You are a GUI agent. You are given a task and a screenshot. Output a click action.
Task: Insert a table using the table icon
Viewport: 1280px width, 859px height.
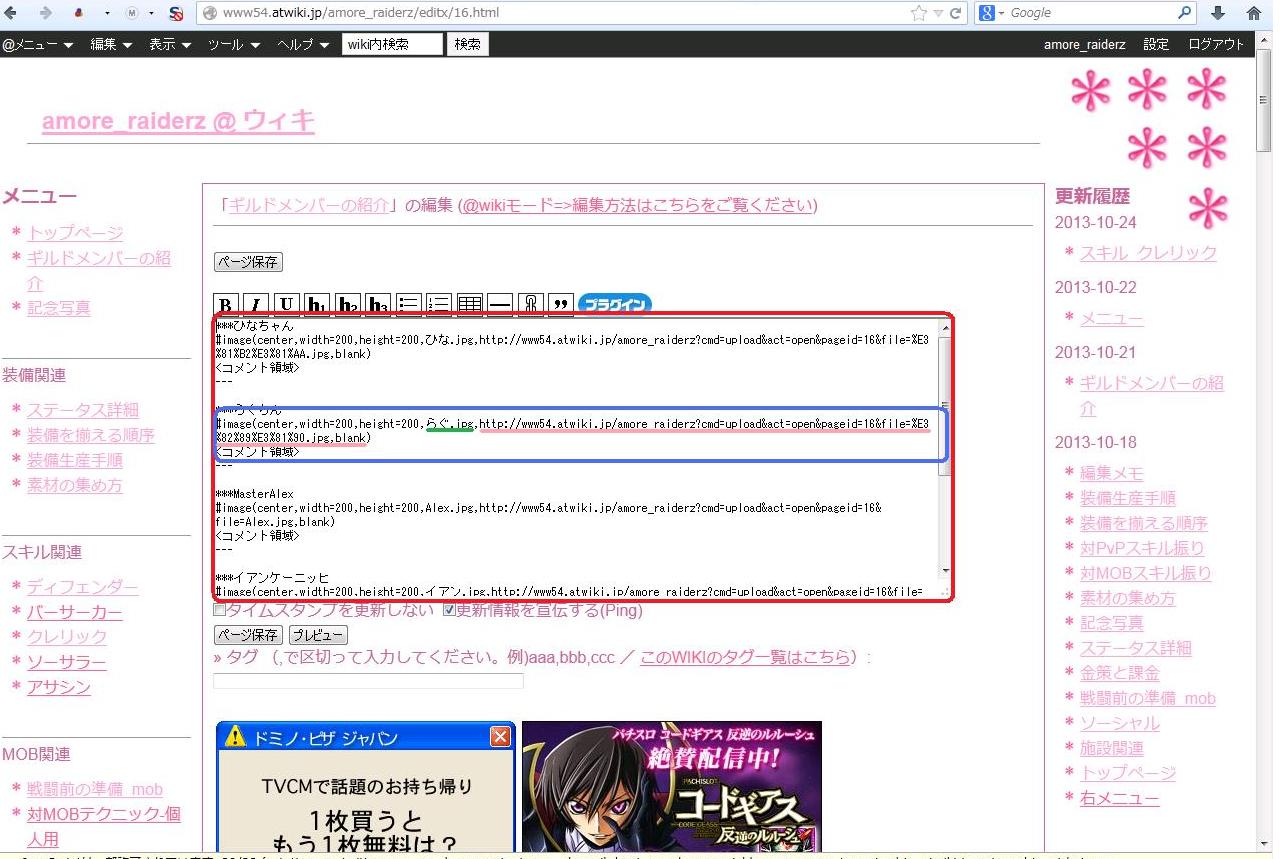coord(470,305)
